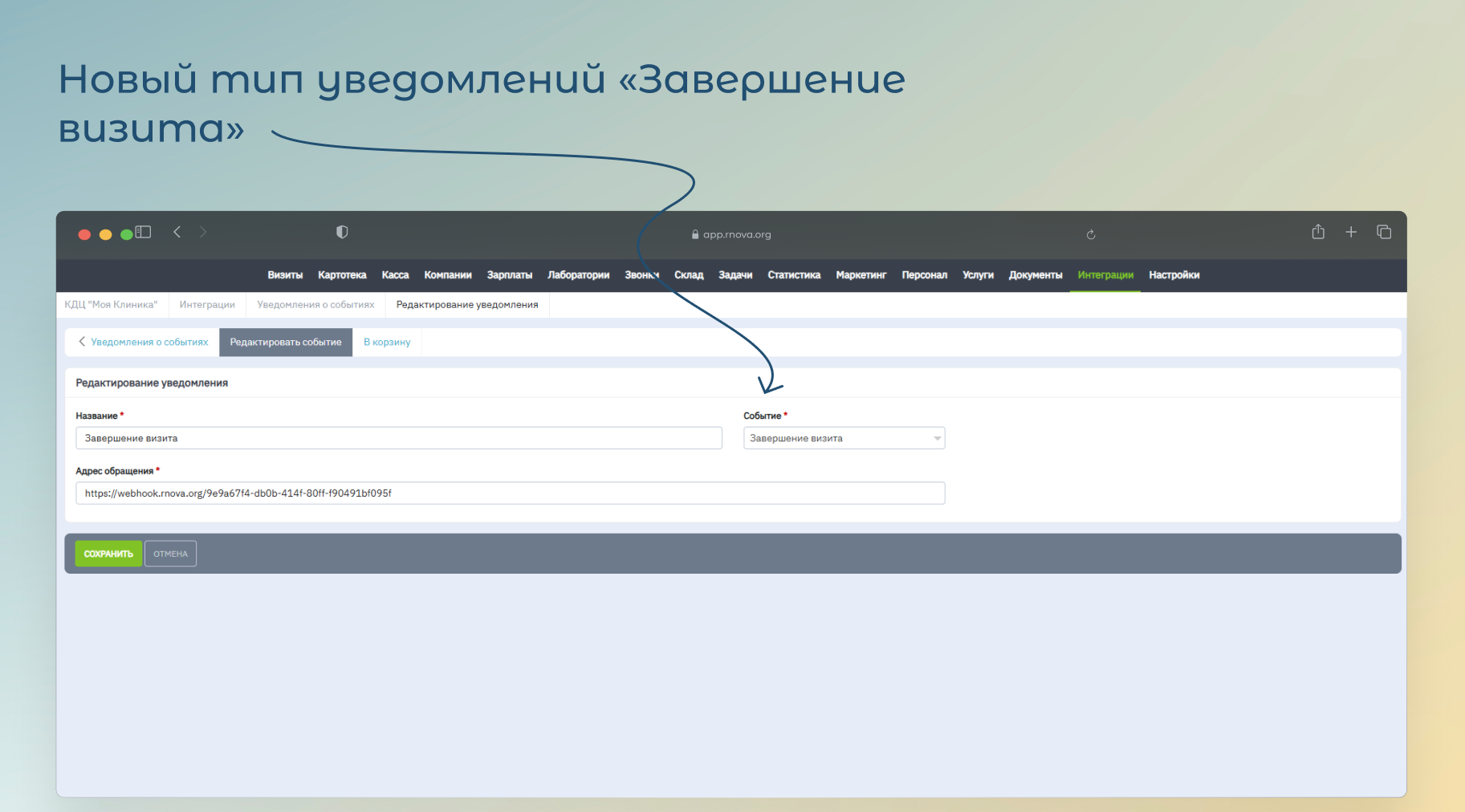Focus the Адрес обращения webhook field
Screen dimensions: 1465x812
pos(510,493)
